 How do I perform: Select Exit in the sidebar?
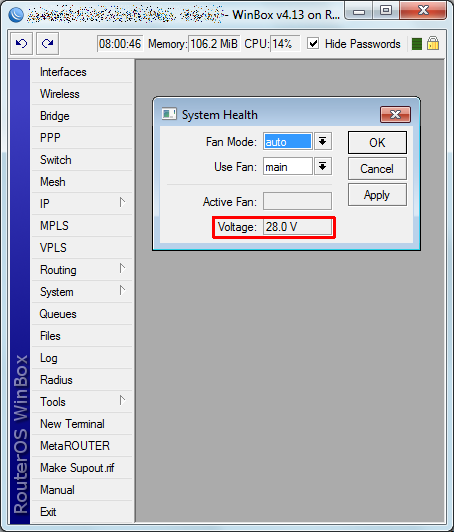tap(82, 512)
